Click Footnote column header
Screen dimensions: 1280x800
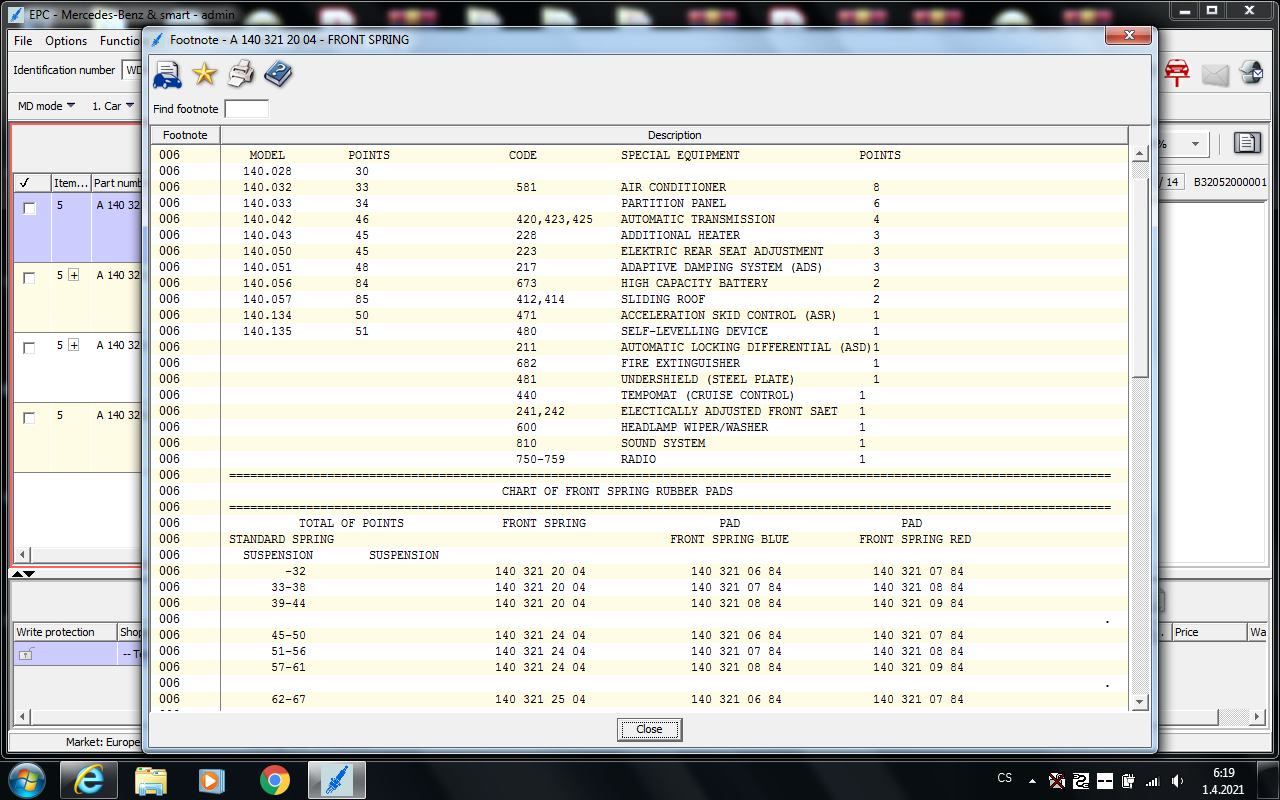coord(185,135)
